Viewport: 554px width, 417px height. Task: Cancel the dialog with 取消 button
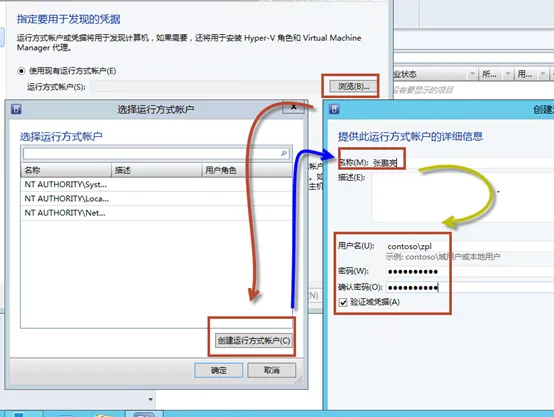pos(271,370)
